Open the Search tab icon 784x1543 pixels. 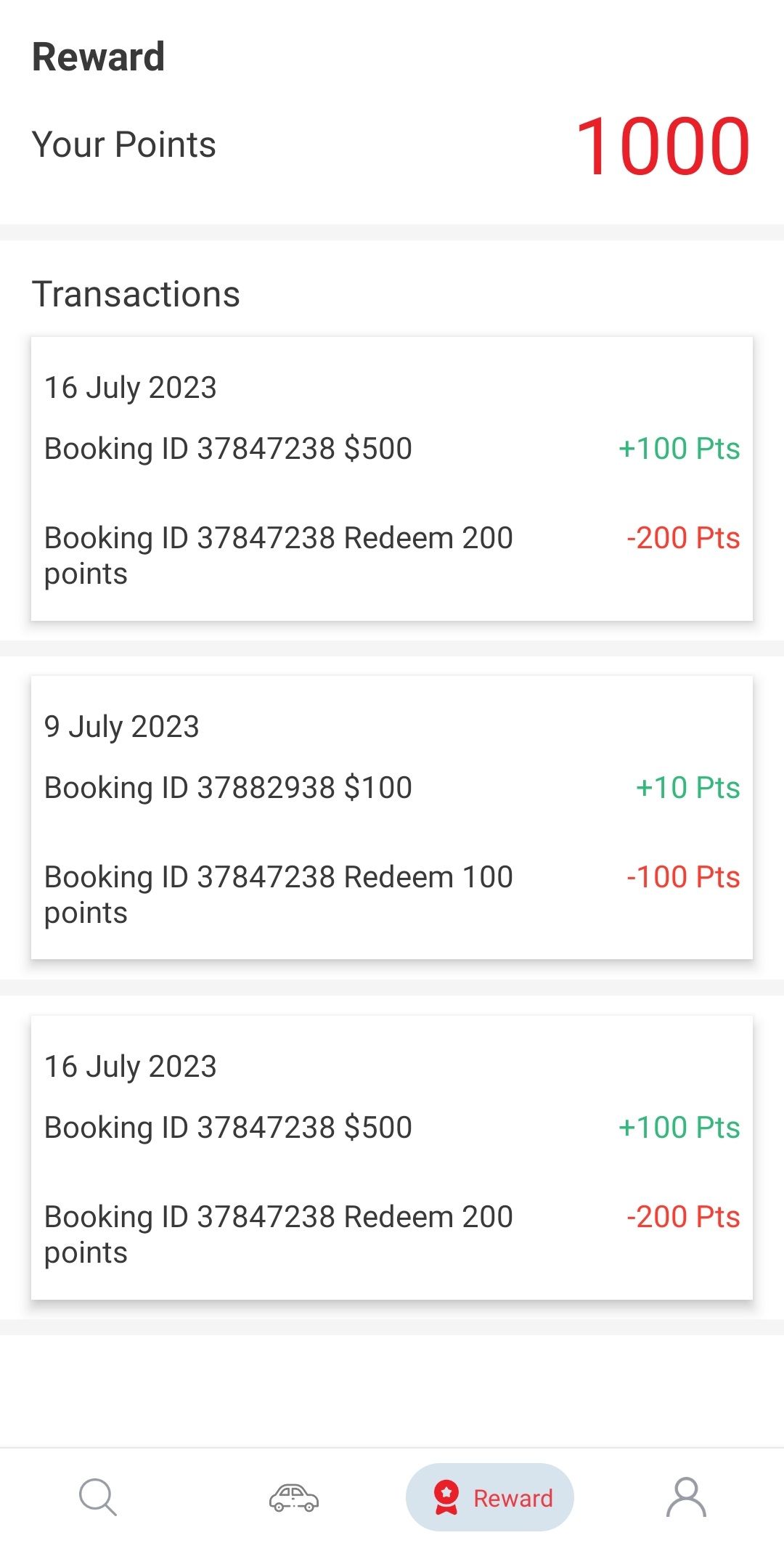click(x=98, y=1497)
